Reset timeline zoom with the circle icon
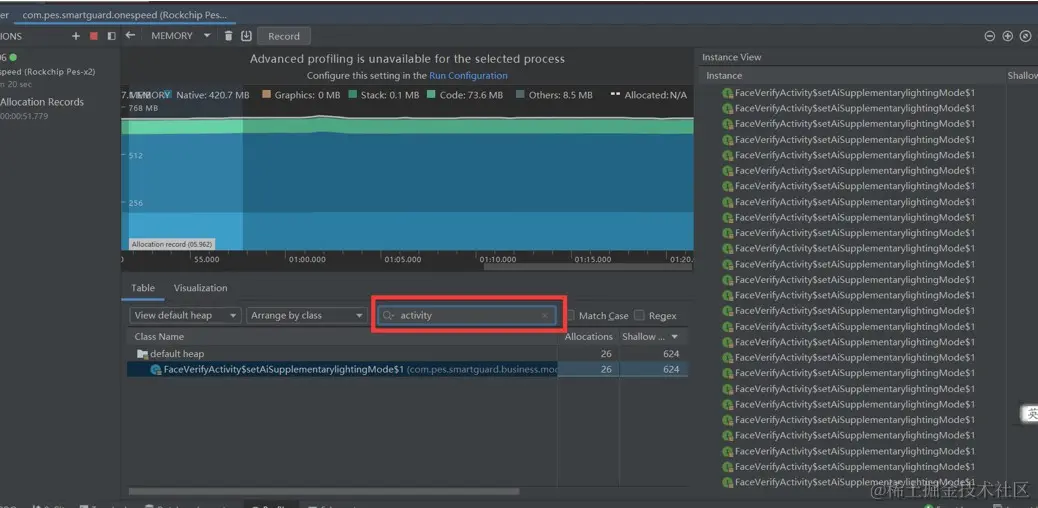The height and width of the screenshot is (508, 1038). pos(1025,36)
